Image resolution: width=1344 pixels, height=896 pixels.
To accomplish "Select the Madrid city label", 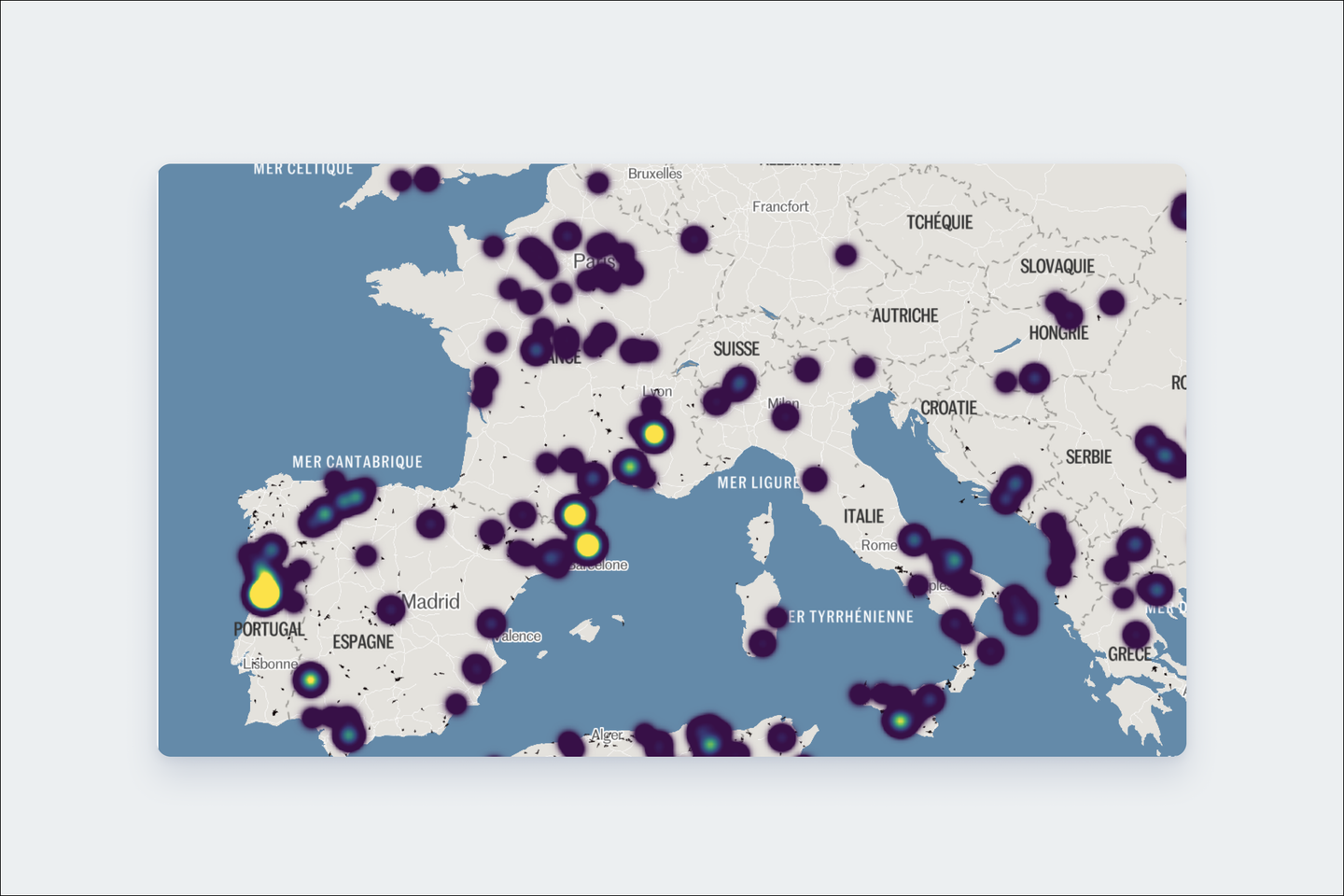I will pyautogui.click(x=431, y=602).
